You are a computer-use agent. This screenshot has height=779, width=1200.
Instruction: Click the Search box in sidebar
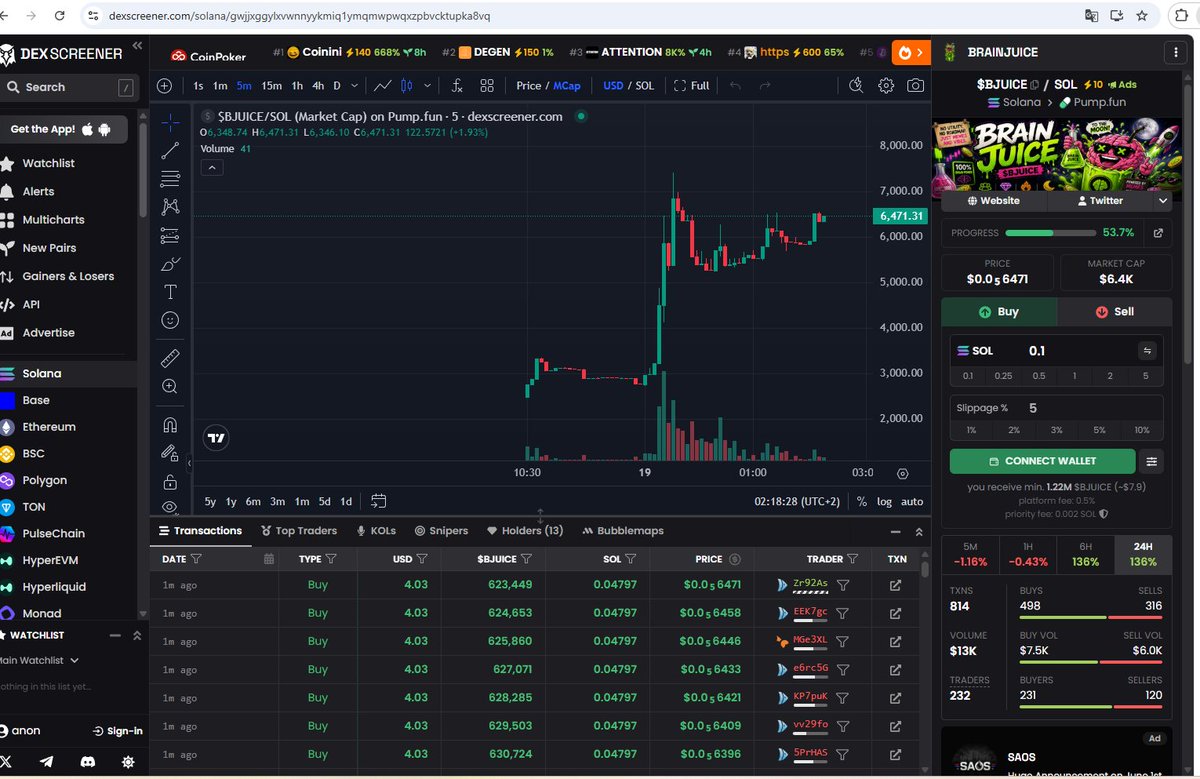[x=69, y=87]
